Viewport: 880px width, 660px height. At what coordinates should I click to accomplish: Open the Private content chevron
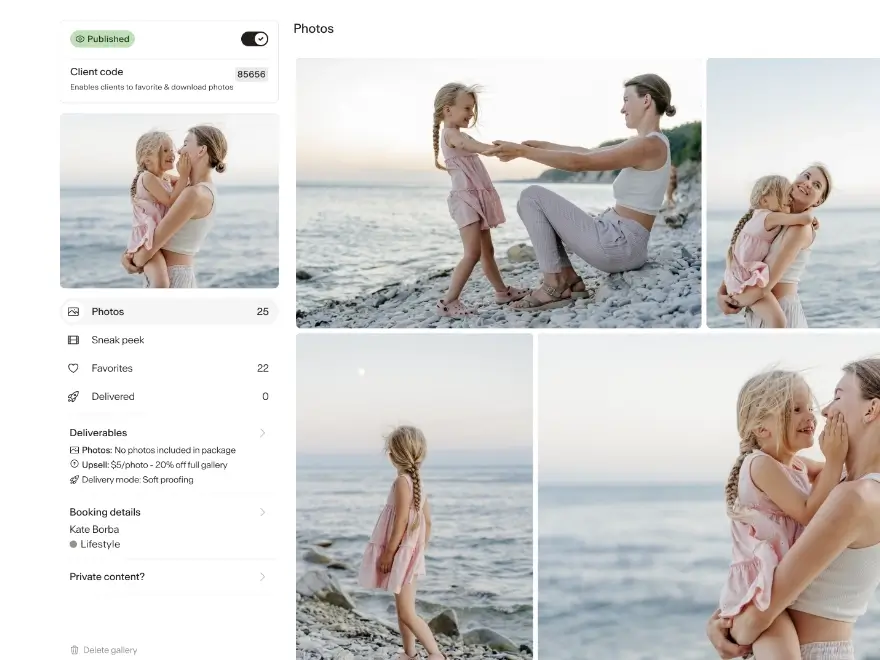[263, 577]
